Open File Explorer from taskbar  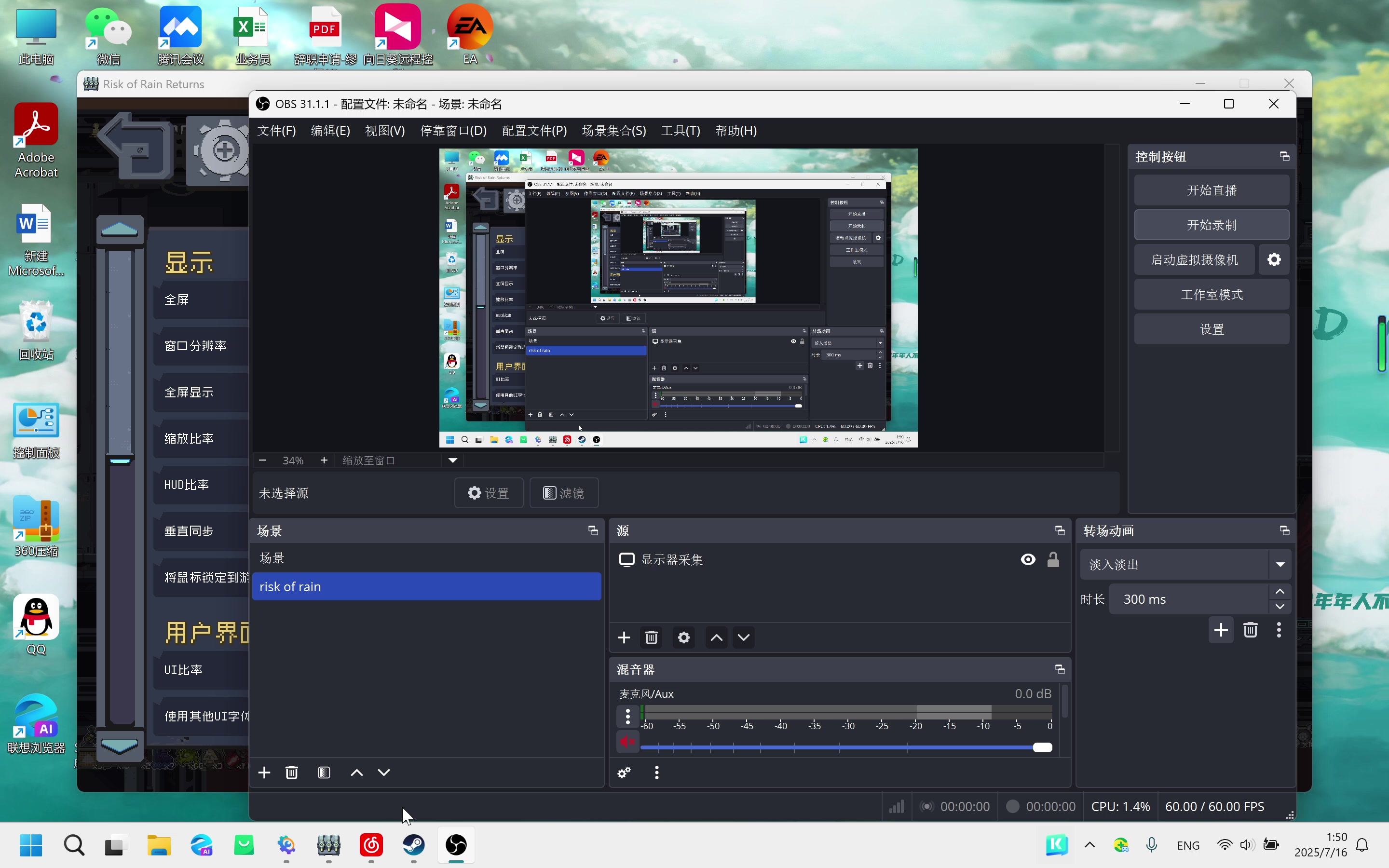(159, 845)
